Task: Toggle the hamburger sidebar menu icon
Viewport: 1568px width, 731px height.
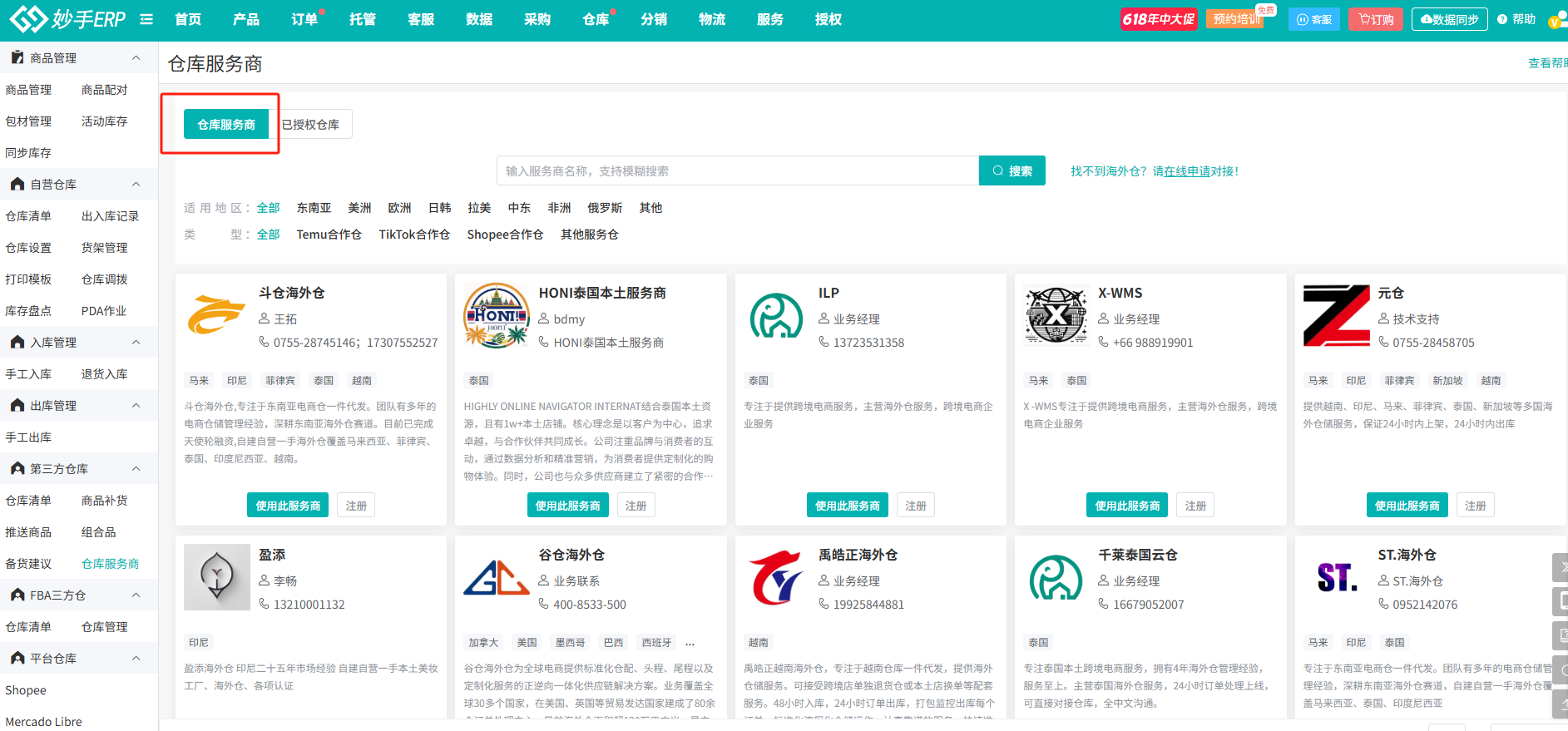Action: (x=146, y=19)
